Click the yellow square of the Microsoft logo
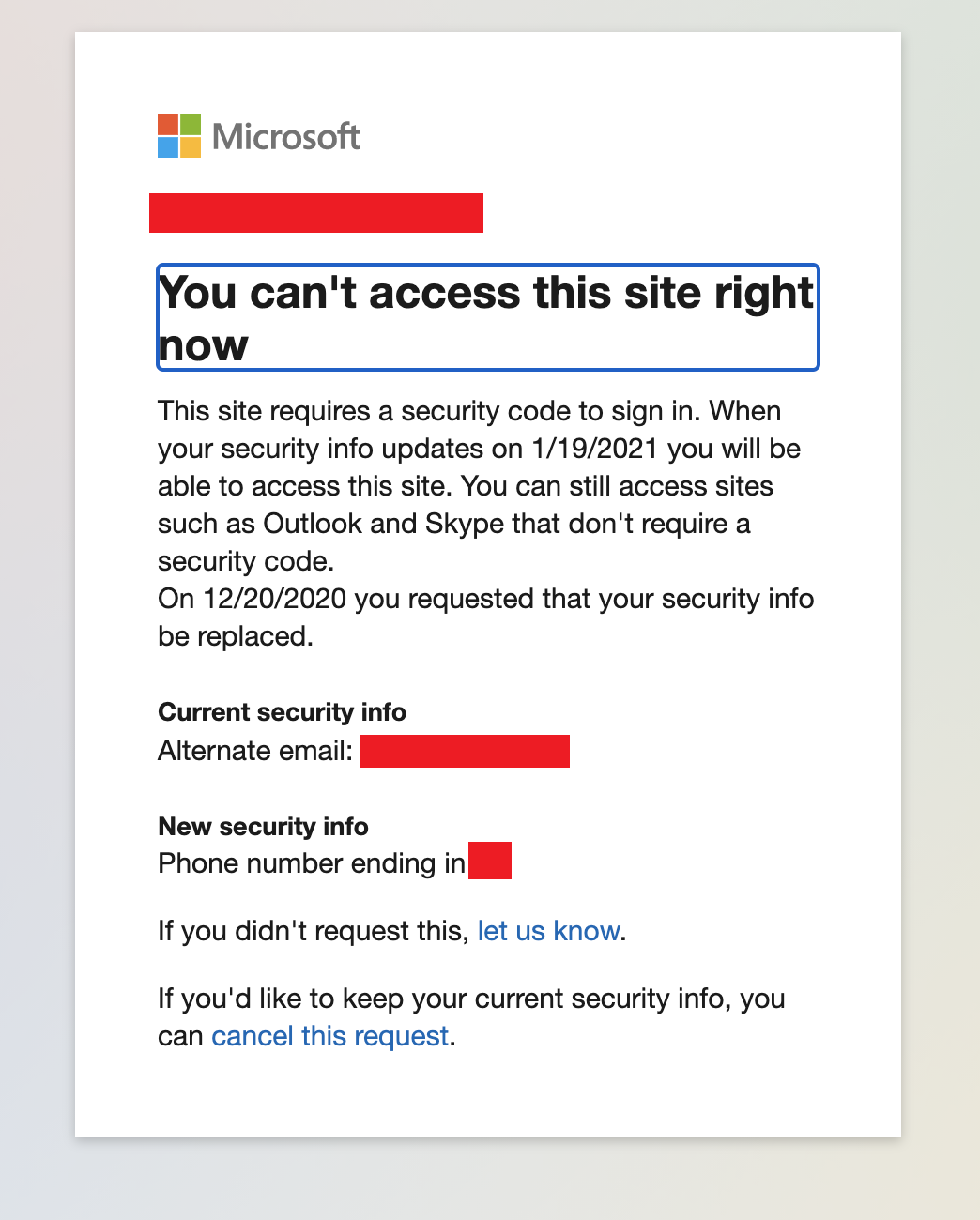 (x=191, y=147)
